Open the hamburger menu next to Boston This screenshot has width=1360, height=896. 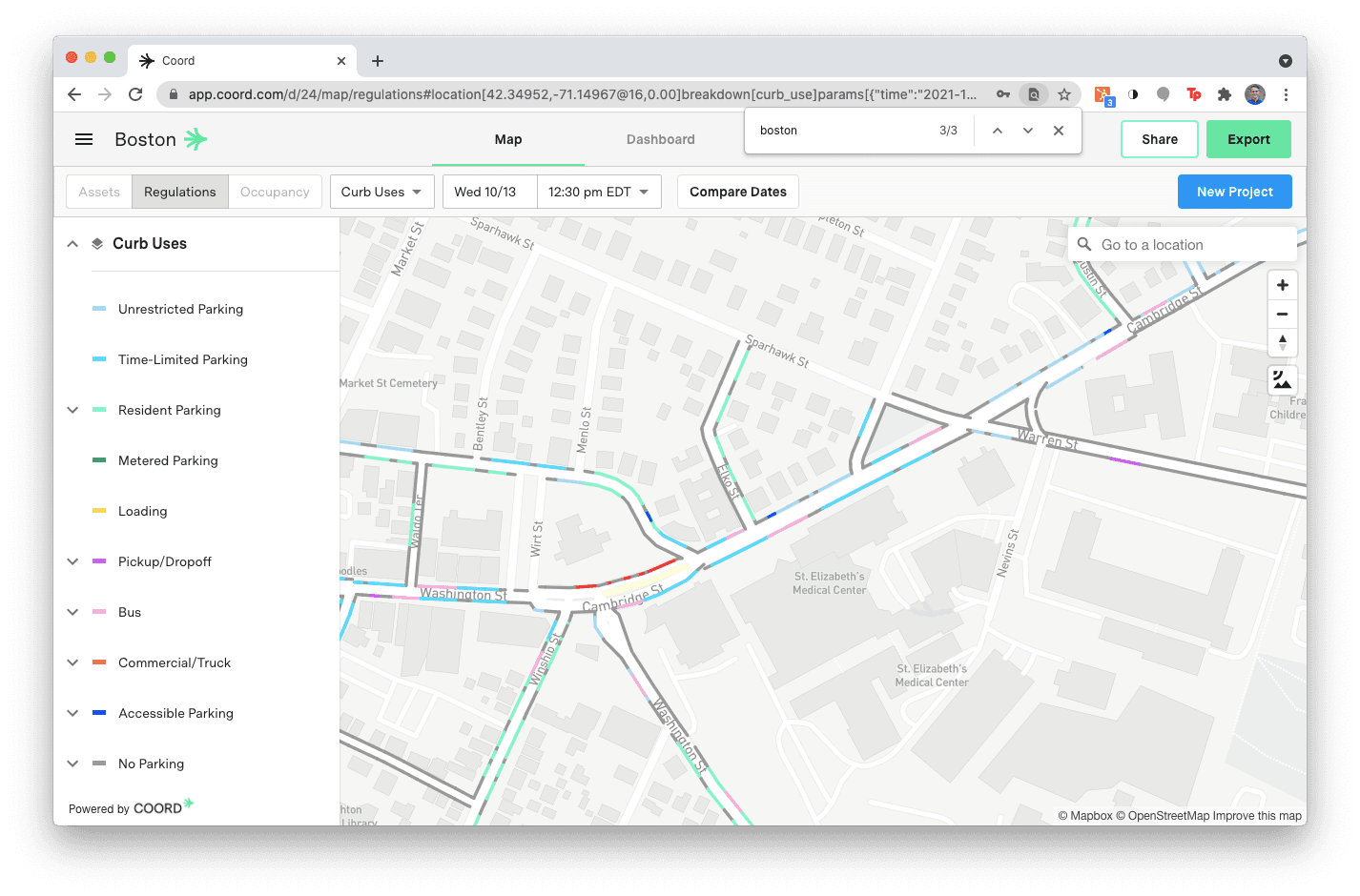click(84, 139)
